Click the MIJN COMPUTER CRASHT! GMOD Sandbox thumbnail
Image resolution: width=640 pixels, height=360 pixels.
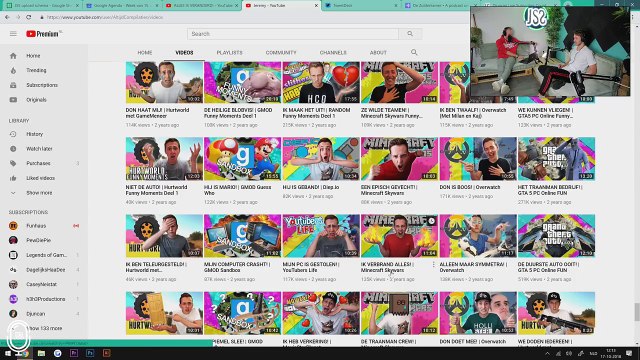point(242,236)
